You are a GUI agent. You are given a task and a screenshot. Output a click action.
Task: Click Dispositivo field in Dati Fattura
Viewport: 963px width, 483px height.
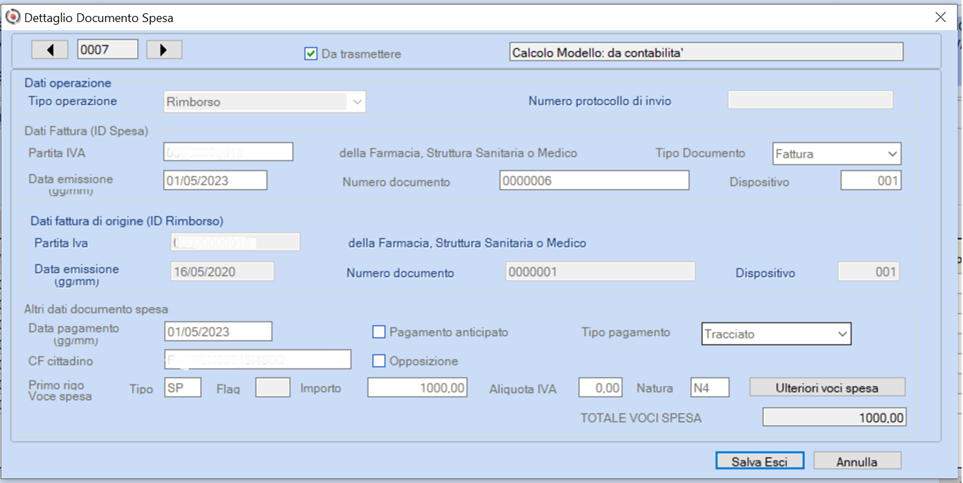coord(871,181)
